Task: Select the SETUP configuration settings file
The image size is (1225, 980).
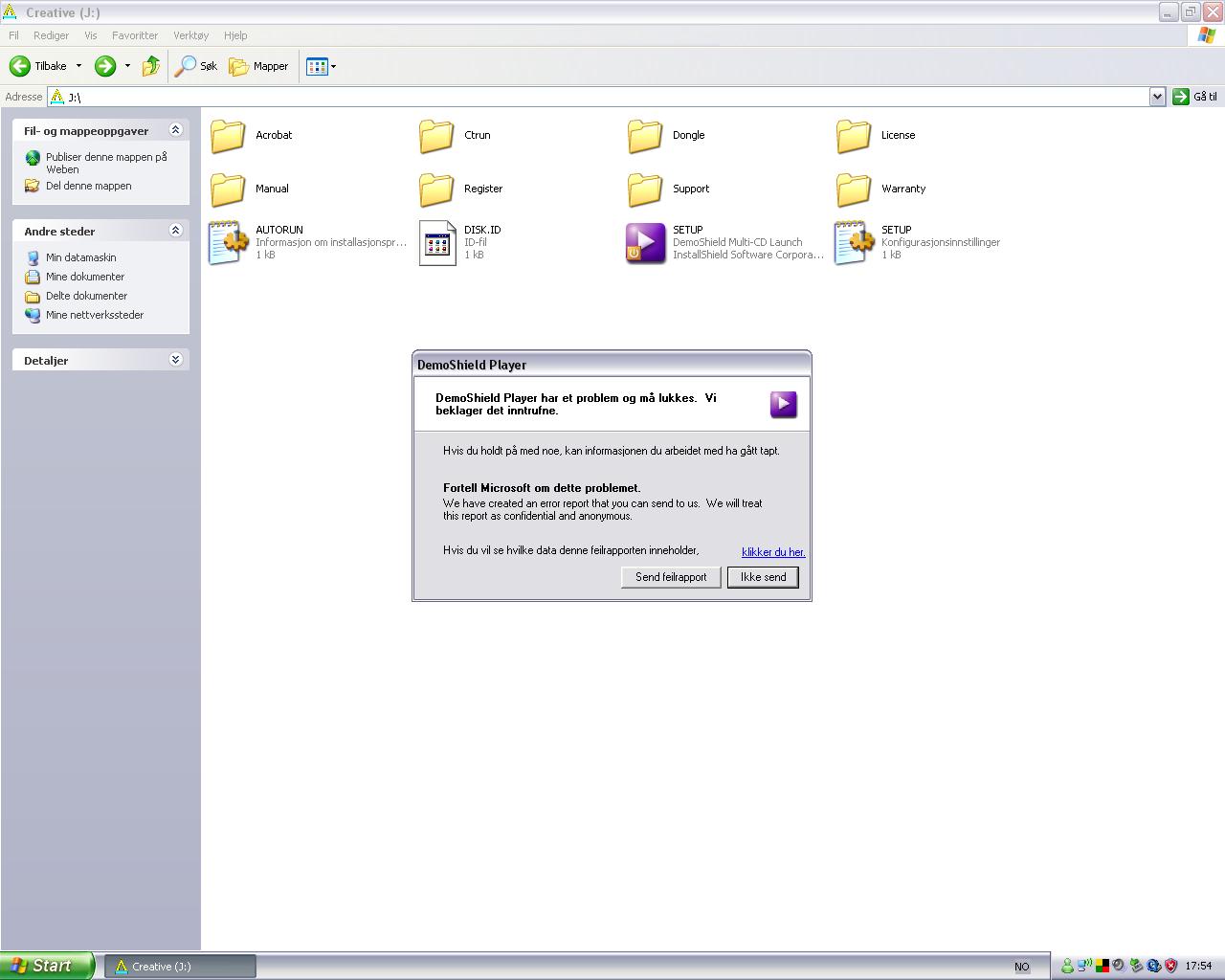Action: point(917,242)
